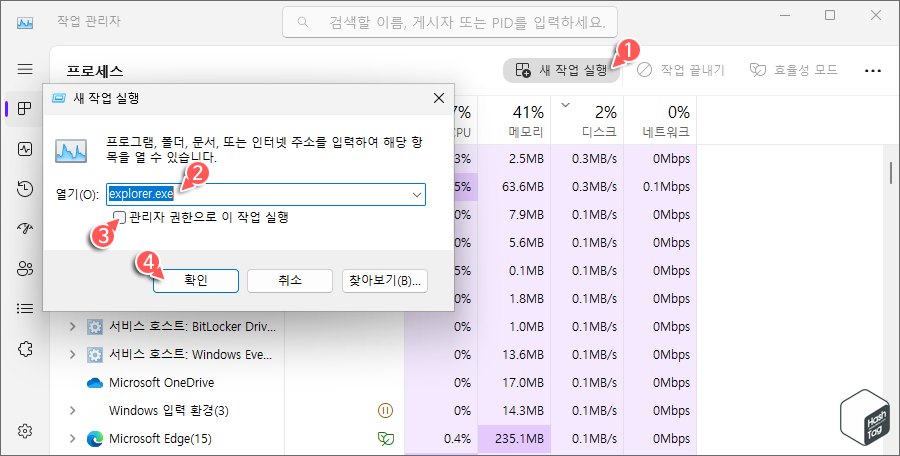The width and height of the screenshot is (900, 456).
Task: Click the BitLocker service host gear icon
Action: click(x=94, y=327)
